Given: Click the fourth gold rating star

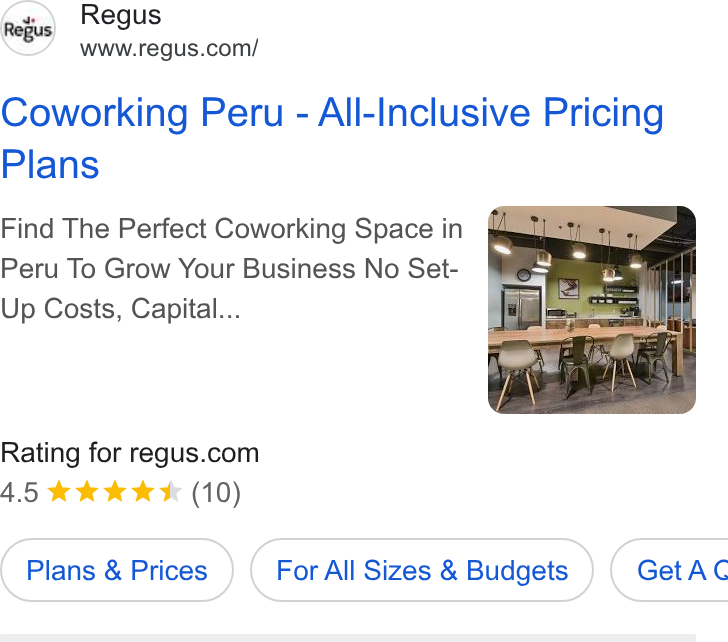Looking at the screenshot, I should coord(143,492).
